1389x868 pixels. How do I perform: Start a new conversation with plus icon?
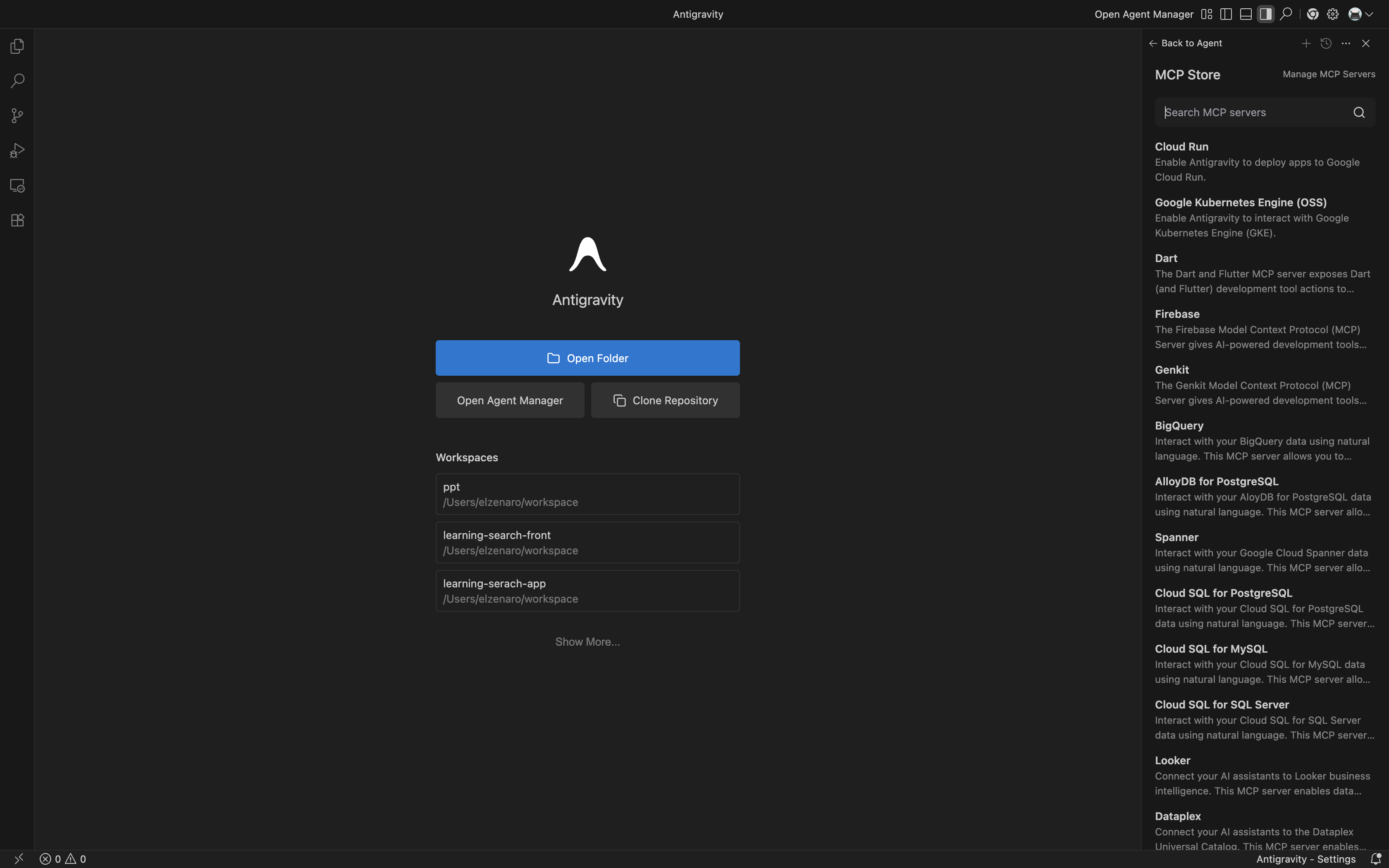tap(1306, 43)
